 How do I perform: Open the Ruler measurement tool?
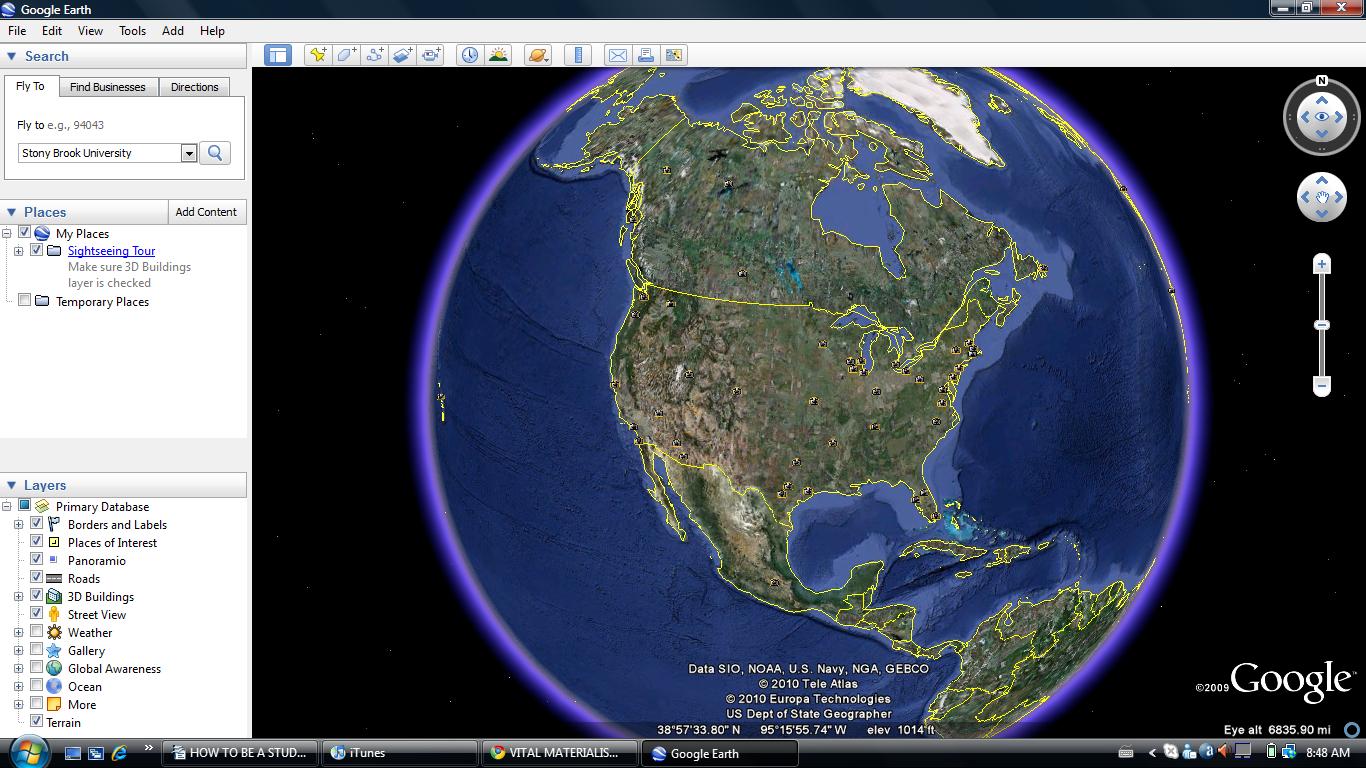pyautogui.click(x=577, y=55)
